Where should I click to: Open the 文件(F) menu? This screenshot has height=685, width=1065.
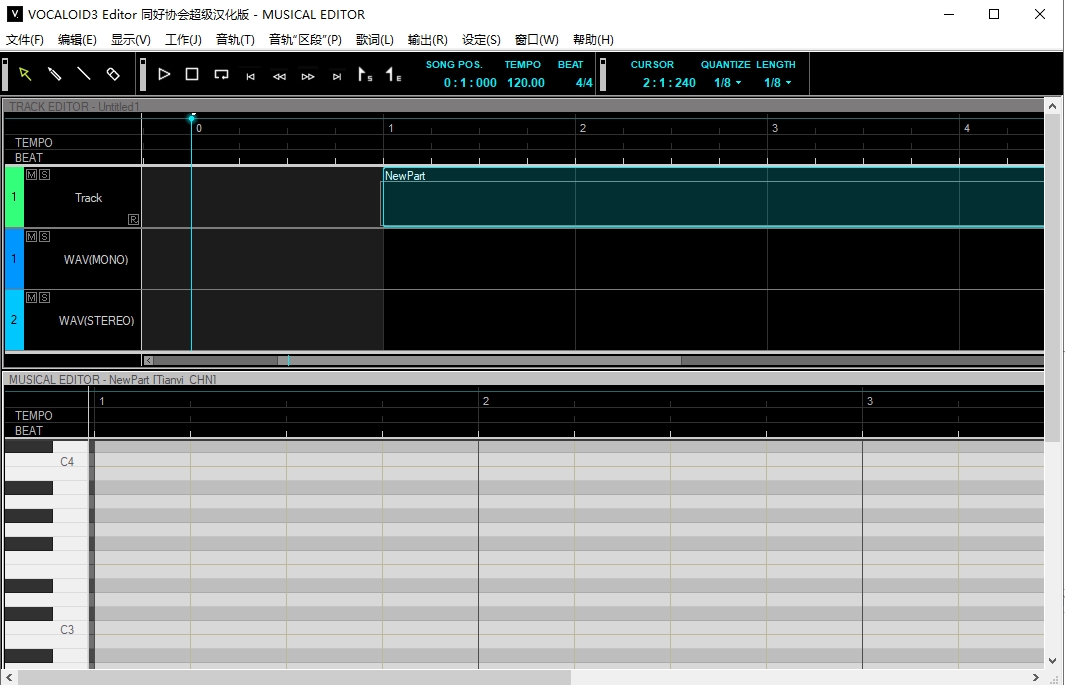(x=25, y=40)
